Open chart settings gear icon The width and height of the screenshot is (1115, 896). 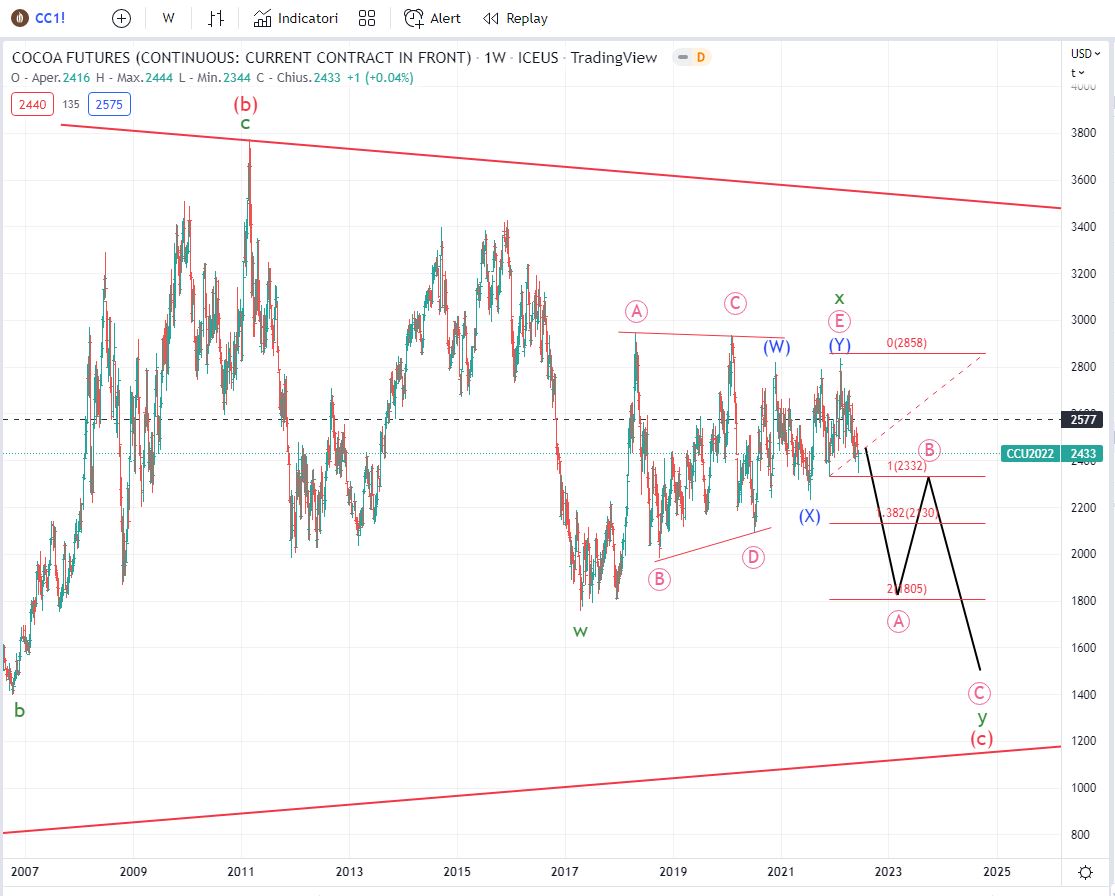tap(1085, 873)
